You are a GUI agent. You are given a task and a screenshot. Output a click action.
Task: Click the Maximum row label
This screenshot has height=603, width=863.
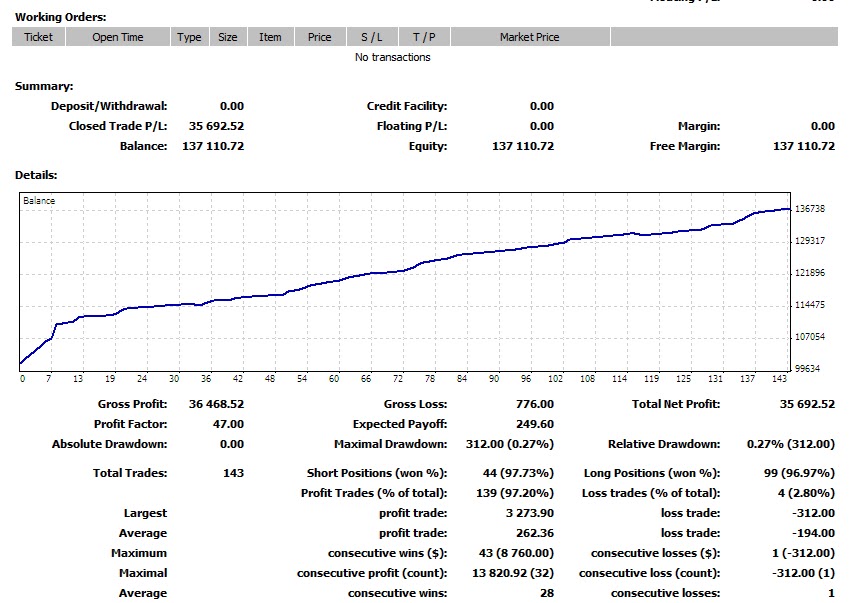click(139, 553)
